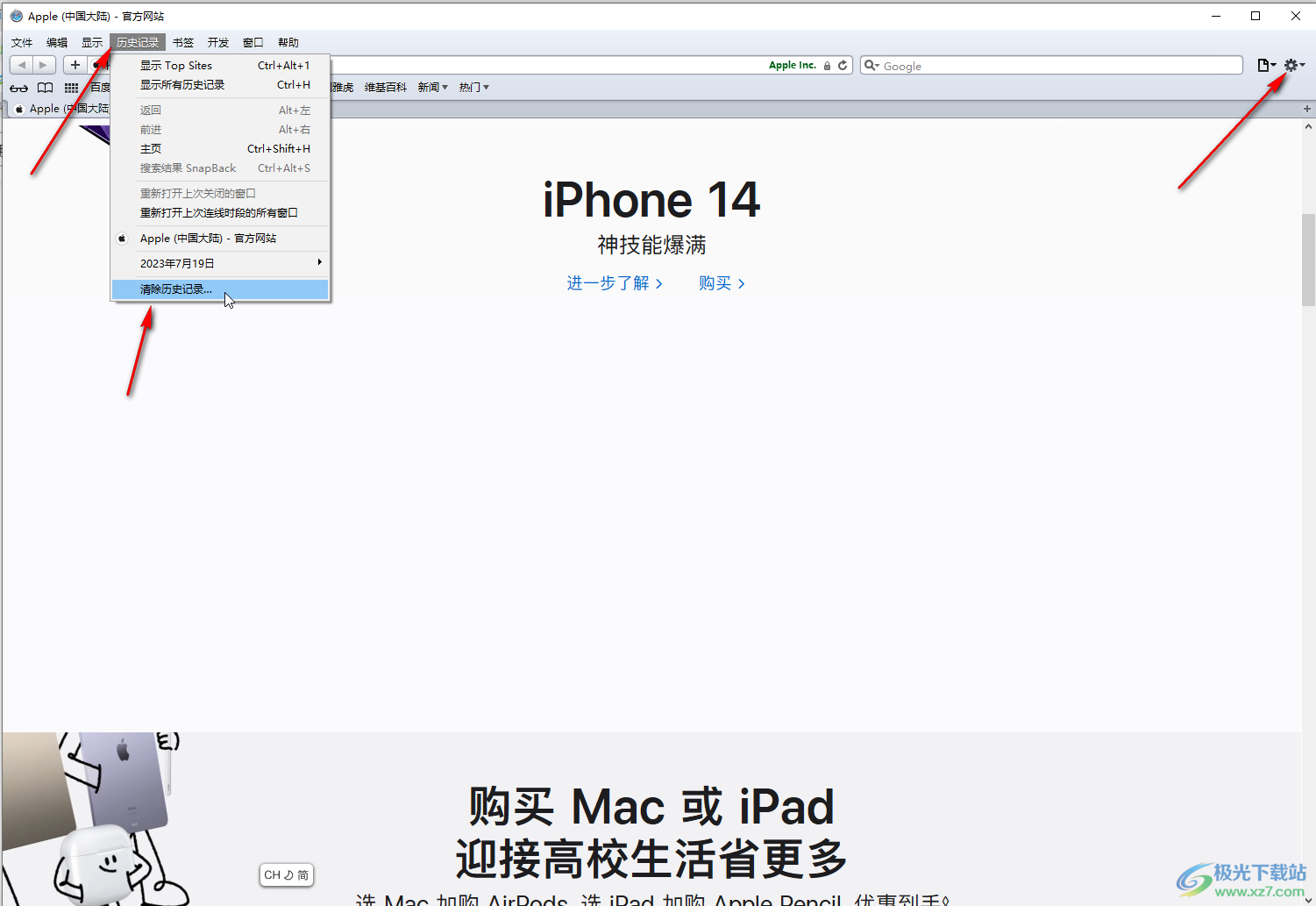Click the iPhone 14 headline text
Image resolution: width=1316 pixels, height=906 pixels.
click(651, 200)
